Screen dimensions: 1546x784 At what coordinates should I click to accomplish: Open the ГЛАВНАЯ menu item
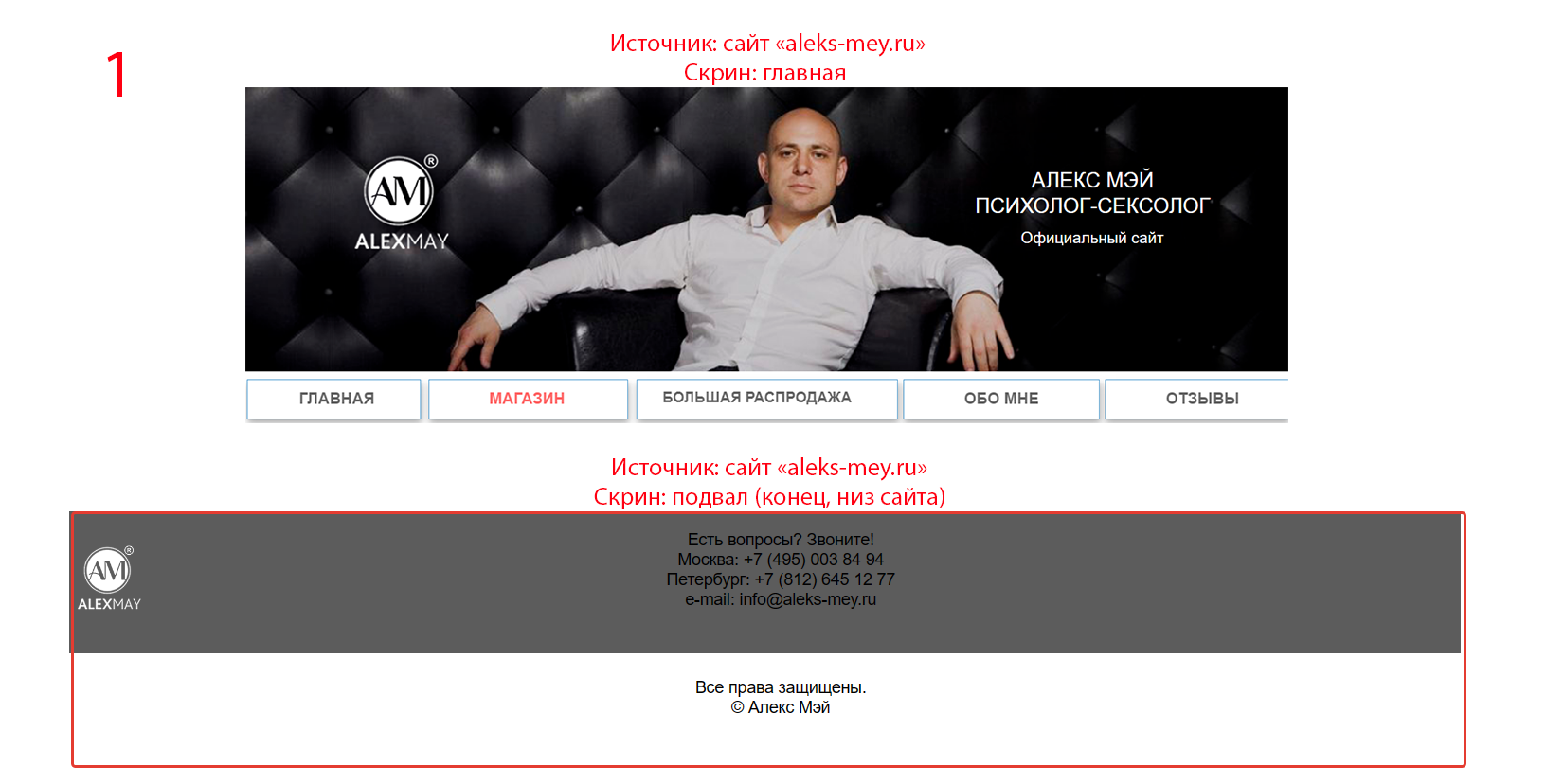tap(333, 399)
